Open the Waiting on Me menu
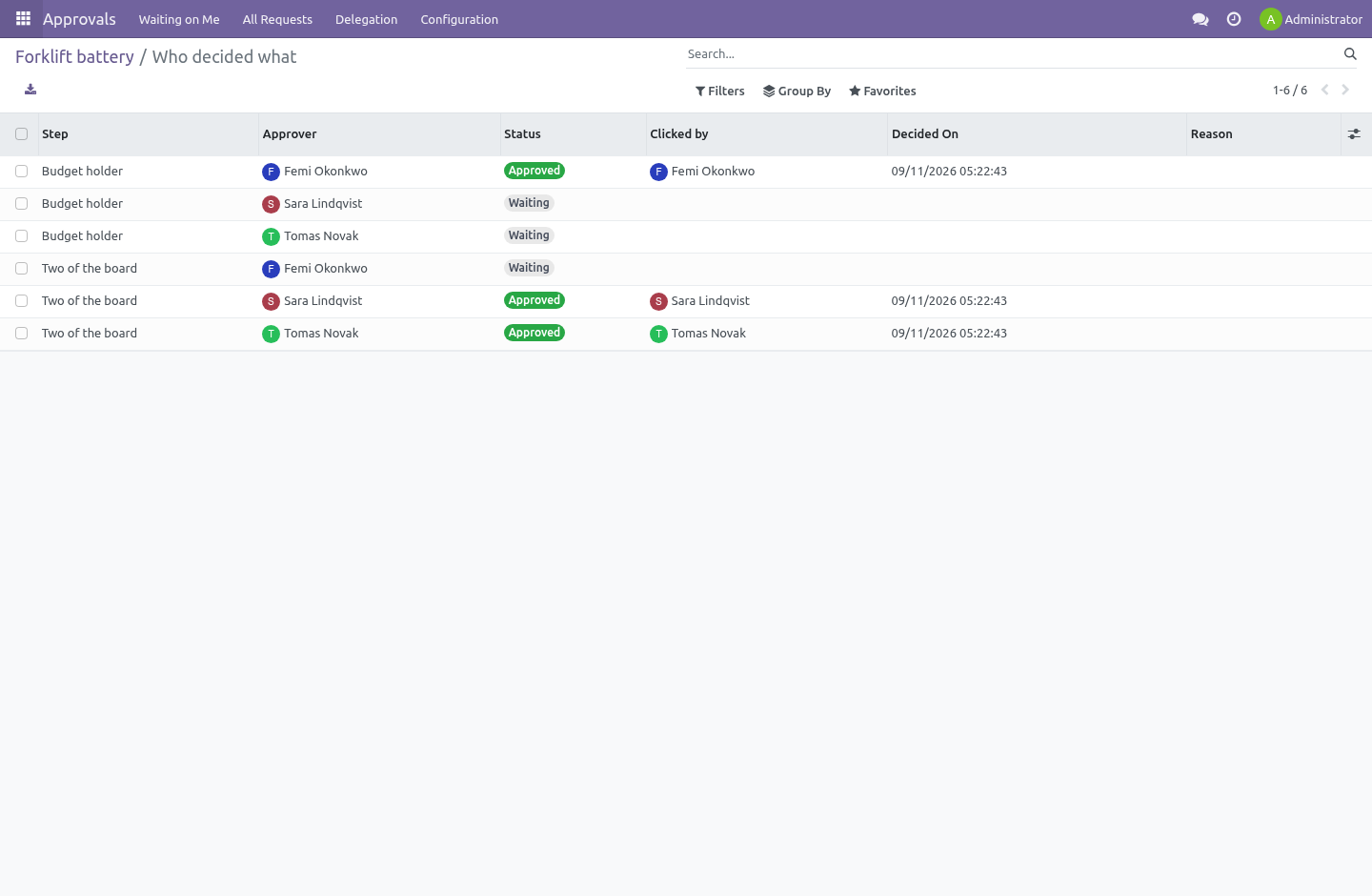The image size is (1372, 896). pyautogui.click(x=179, y=19)
